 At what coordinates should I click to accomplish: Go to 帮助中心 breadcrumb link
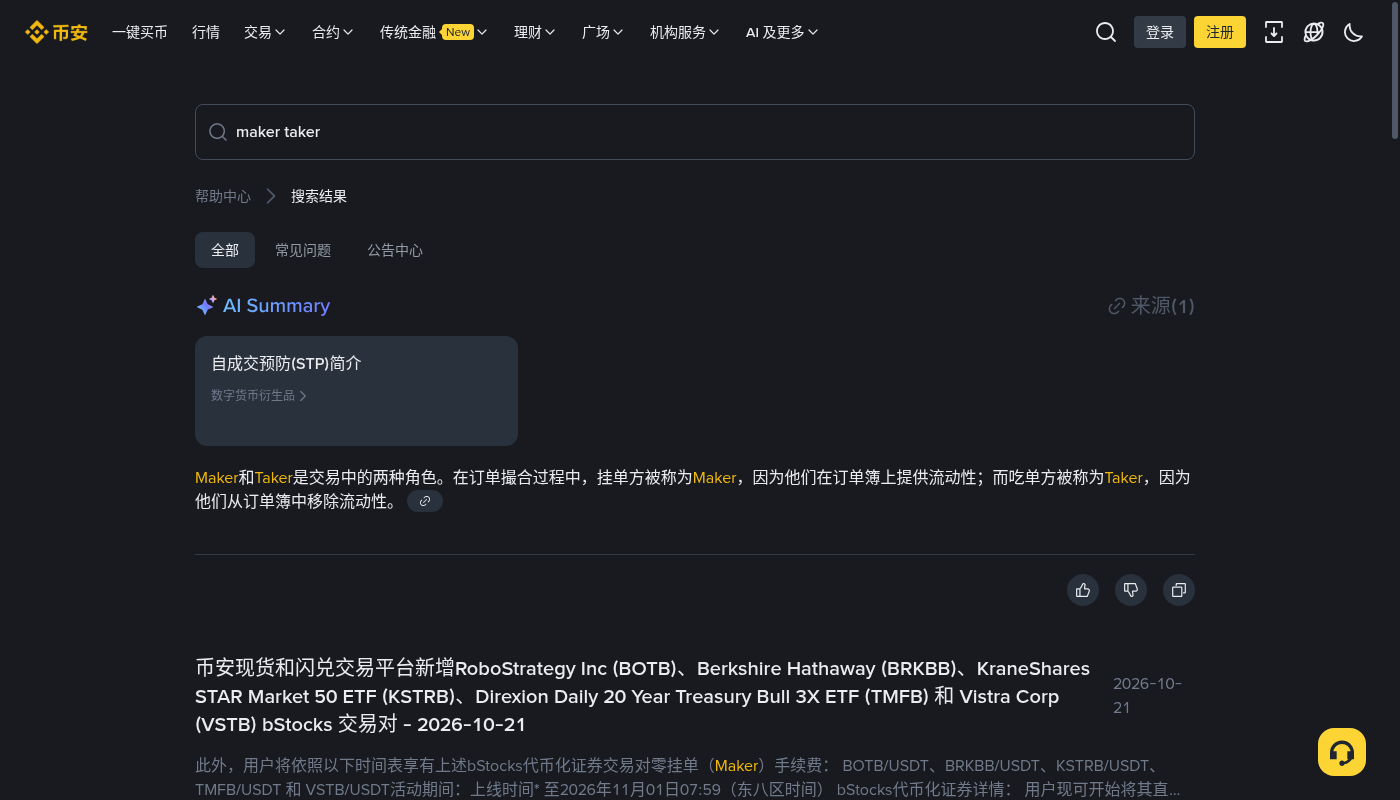223,196
